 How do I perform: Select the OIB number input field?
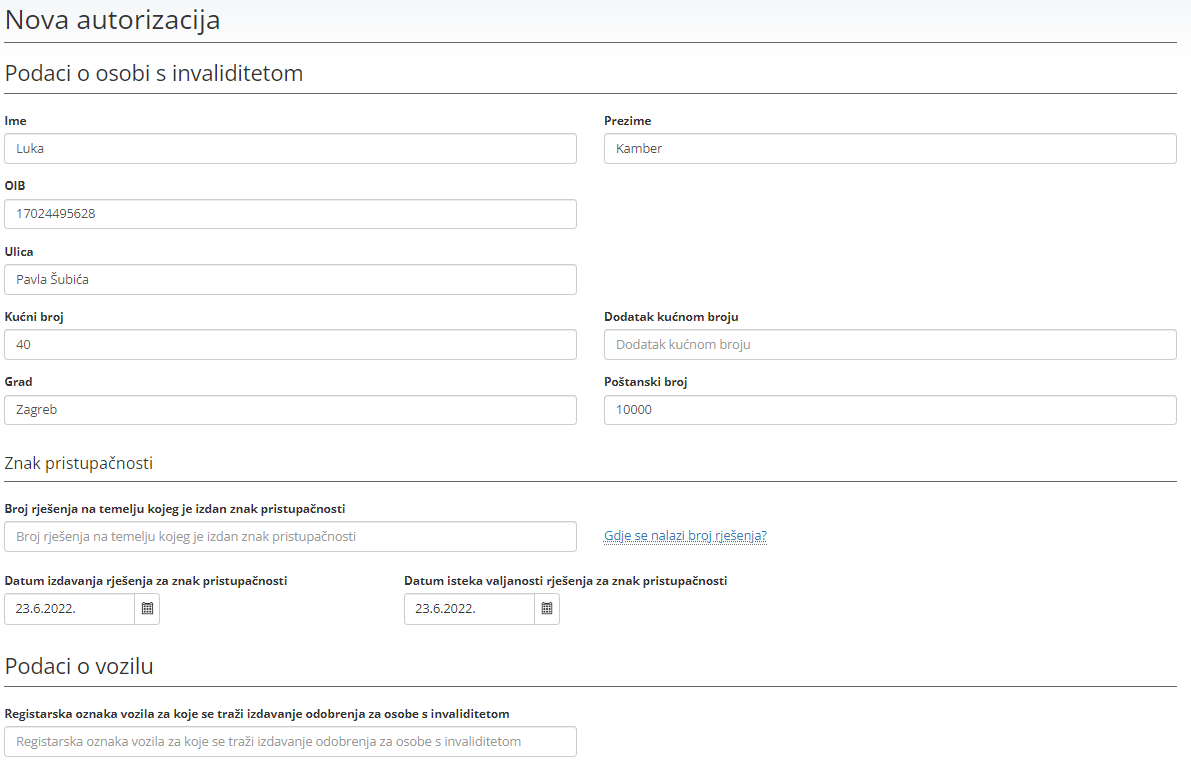pos(290,214)
